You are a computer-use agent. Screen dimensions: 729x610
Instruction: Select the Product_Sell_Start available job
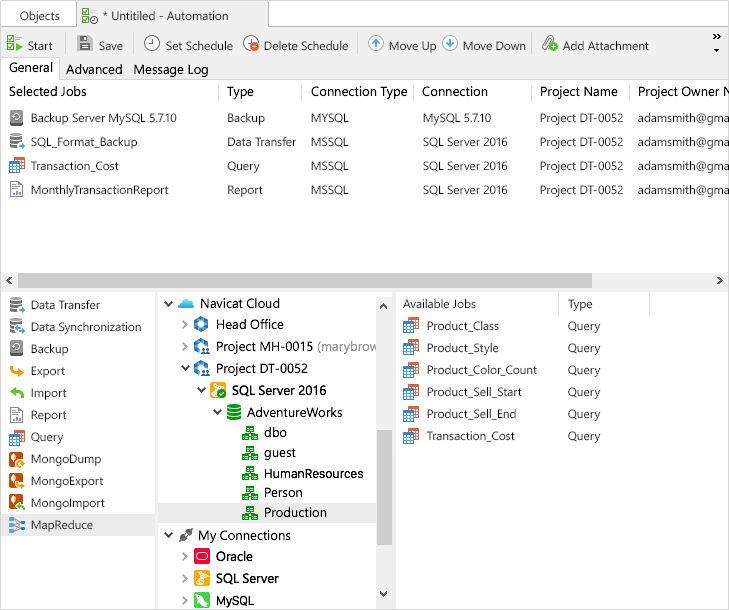click(474, 392)
